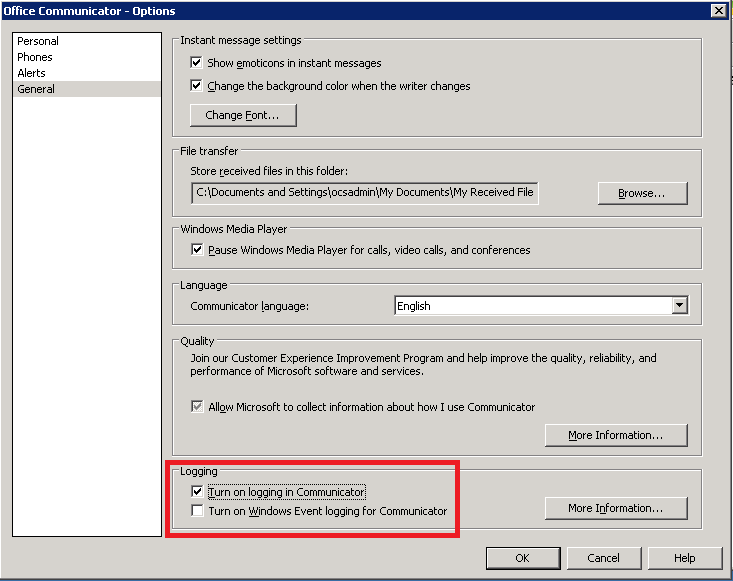Click the Communicator language label

(250, 306)
